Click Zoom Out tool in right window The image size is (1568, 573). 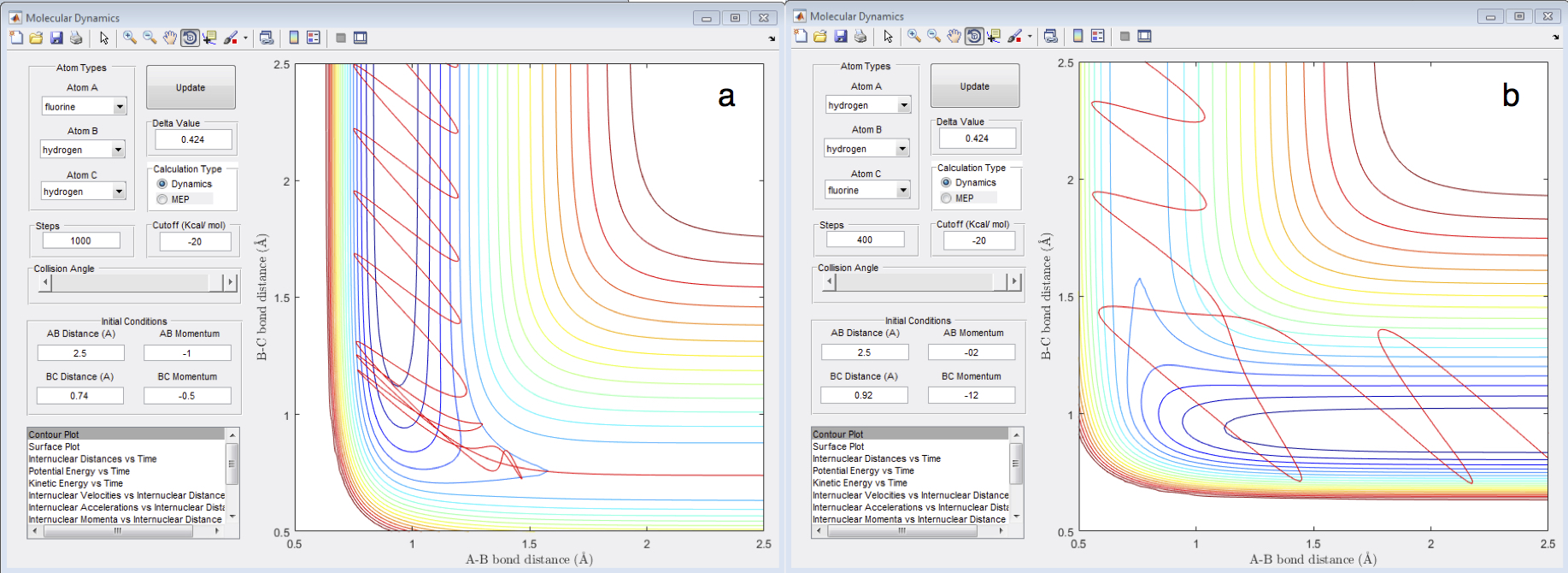coord(934,36)
